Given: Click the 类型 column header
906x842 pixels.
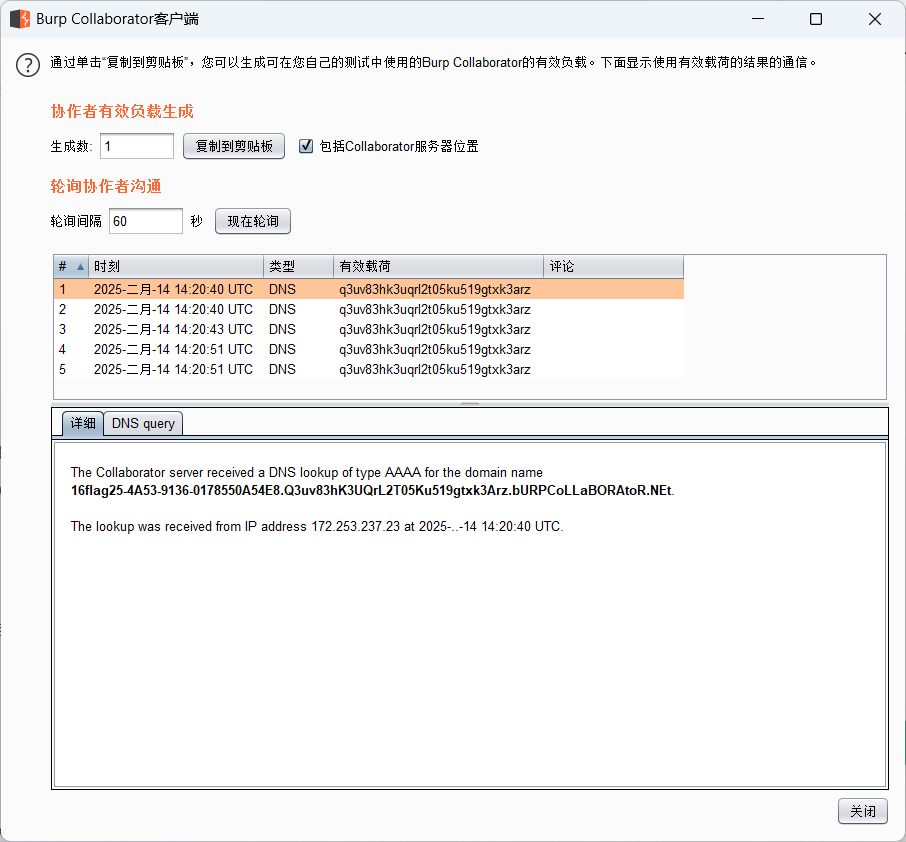Looking at the screenshot, I should [298, 266].
